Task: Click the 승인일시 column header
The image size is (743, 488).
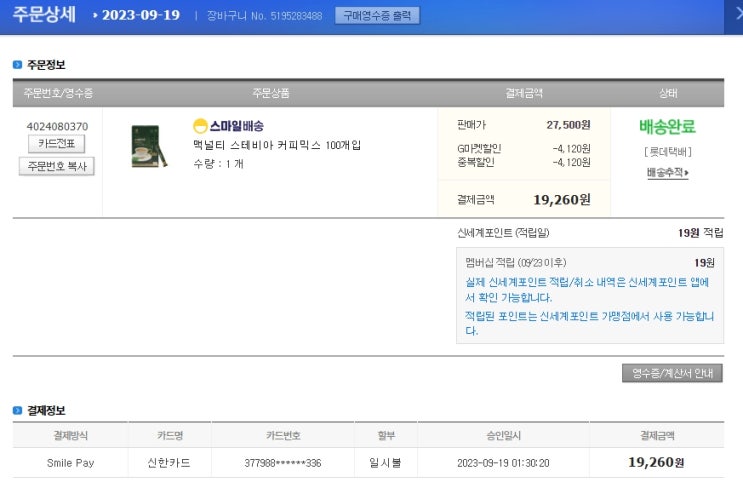Action: [503, 435]
